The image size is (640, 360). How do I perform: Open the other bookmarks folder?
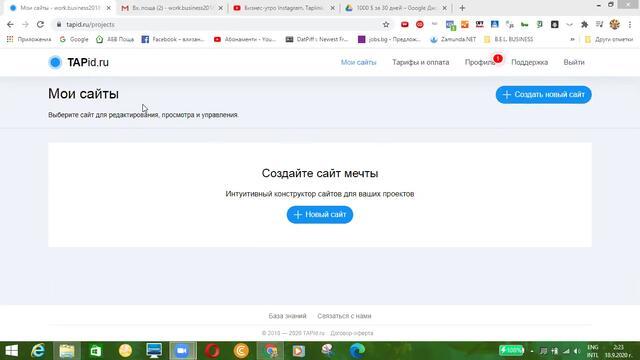[x=609, y=39]
